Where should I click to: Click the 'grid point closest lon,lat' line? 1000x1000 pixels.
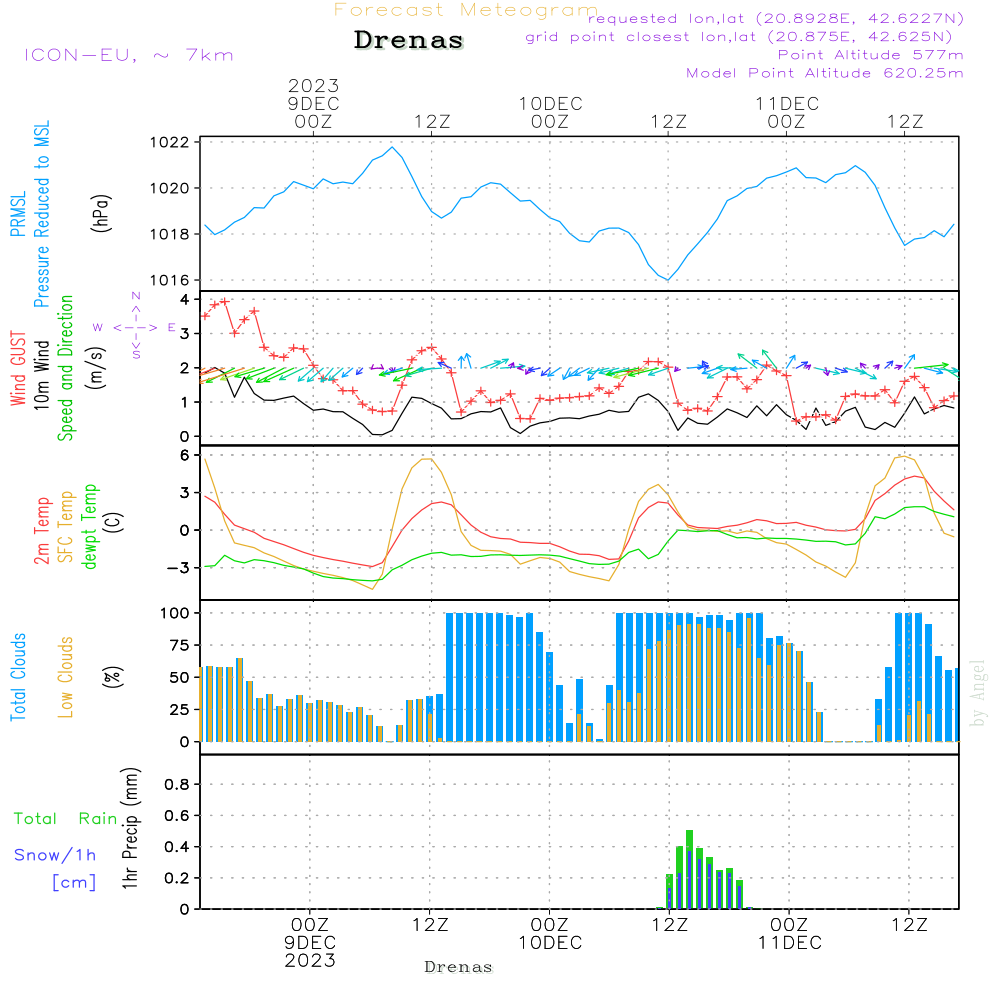(739, 37)
